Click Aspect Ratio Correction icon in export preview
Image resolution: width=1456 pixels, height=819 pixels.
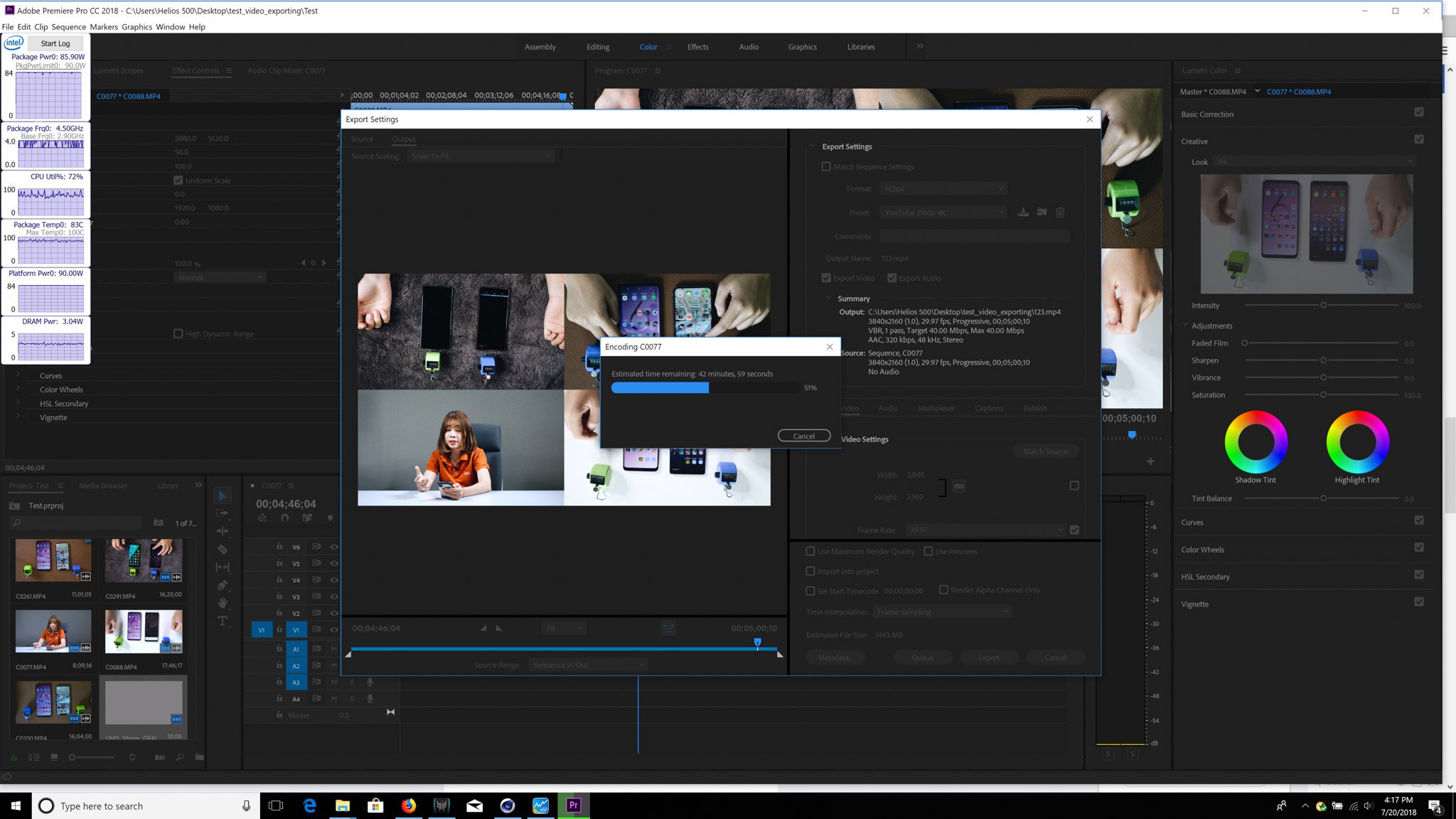coord(668,628)
